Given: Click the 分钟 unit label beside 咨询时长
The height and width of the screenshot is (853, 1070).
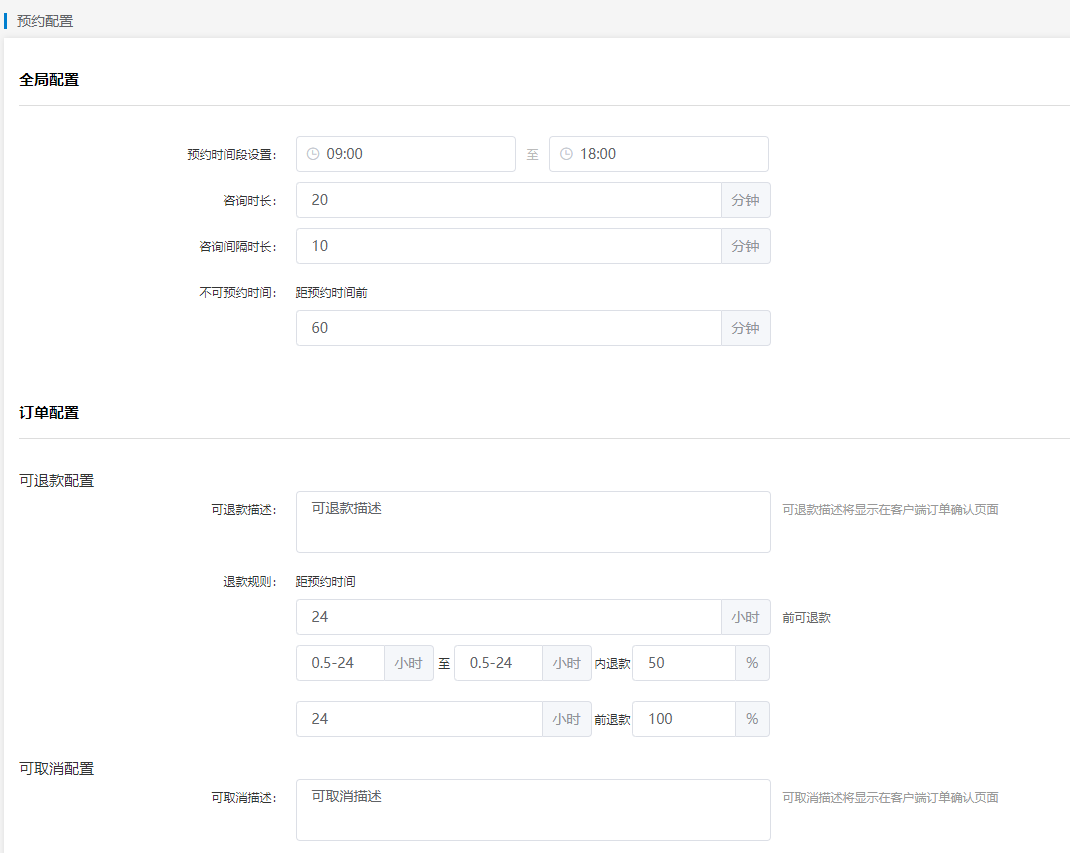Looking at the screenshot, I should (x=745, y=199).
